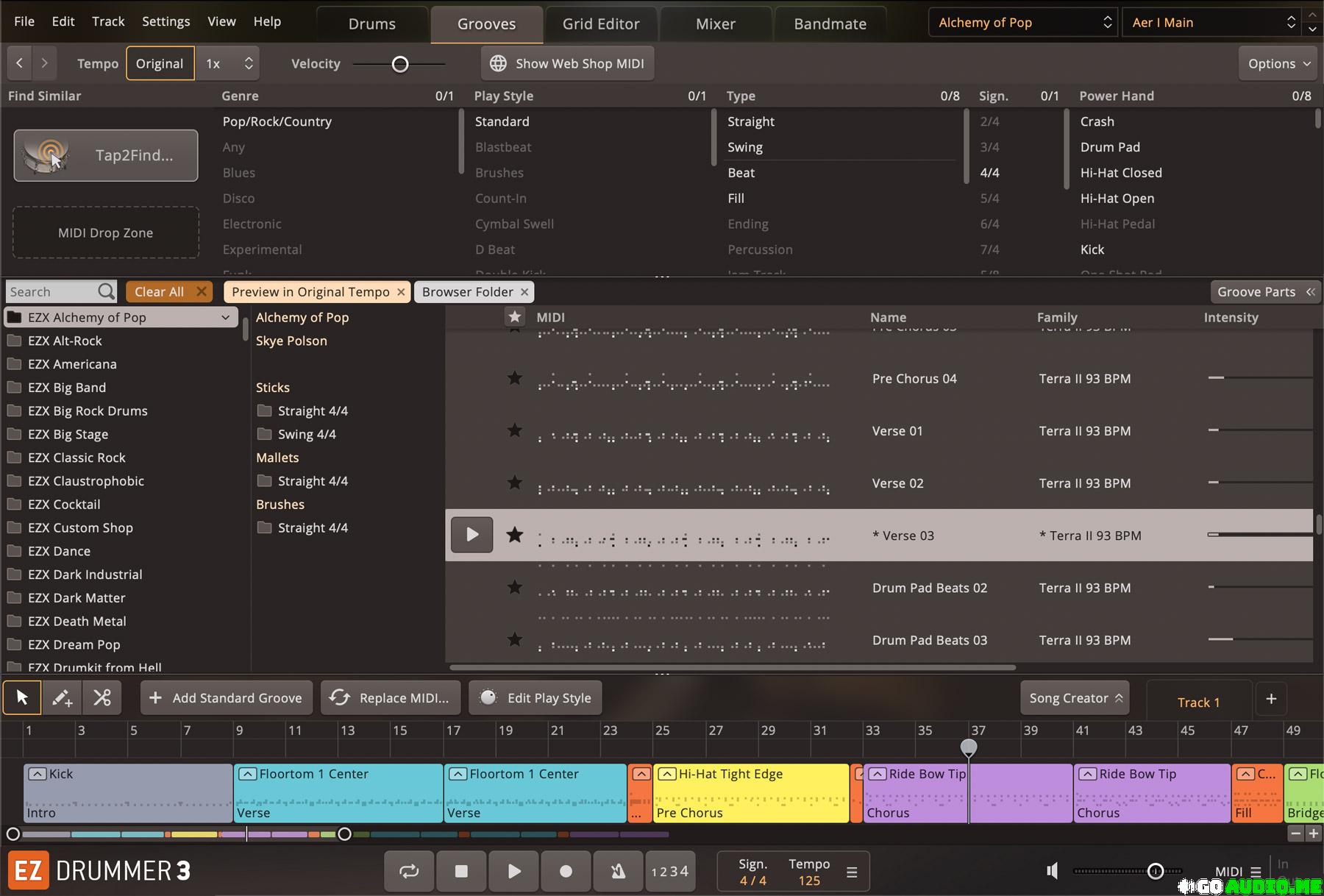This screenshot has width=1324, height=896.
Task: Click the Verse 03 intensity bar
Action: 1260,535
